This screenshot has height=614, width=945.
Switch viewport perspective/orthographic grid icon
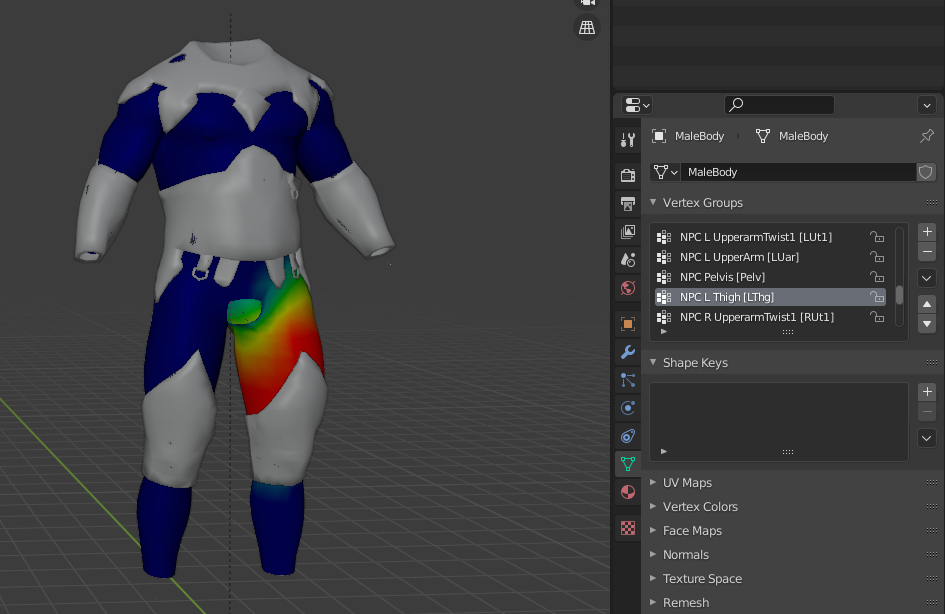pyautogui.click(x=586, y=27)
